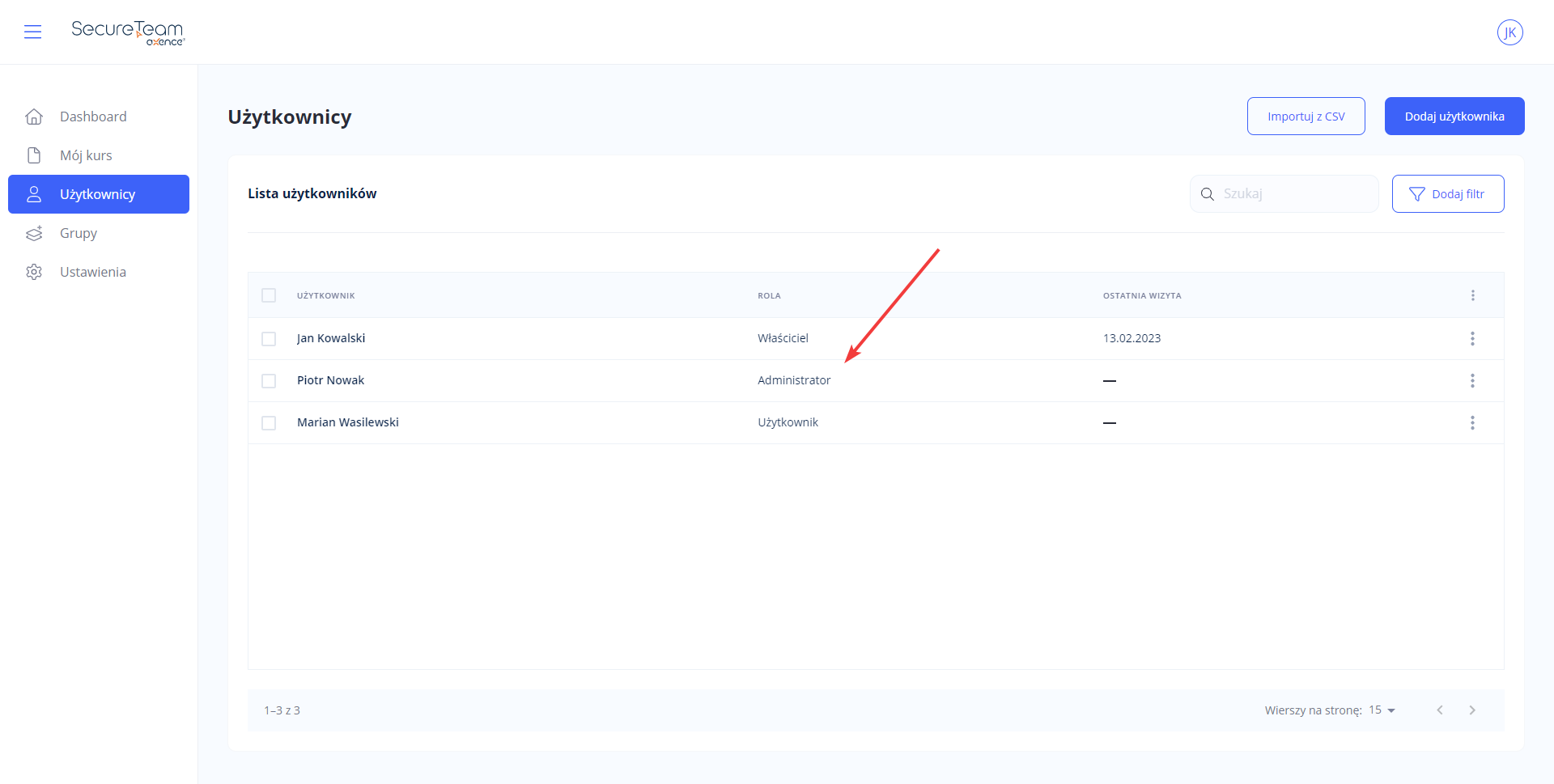Open three-dot menu for Marian Wasilewski
The image size is (1554, 784).
click(1472, 422)
